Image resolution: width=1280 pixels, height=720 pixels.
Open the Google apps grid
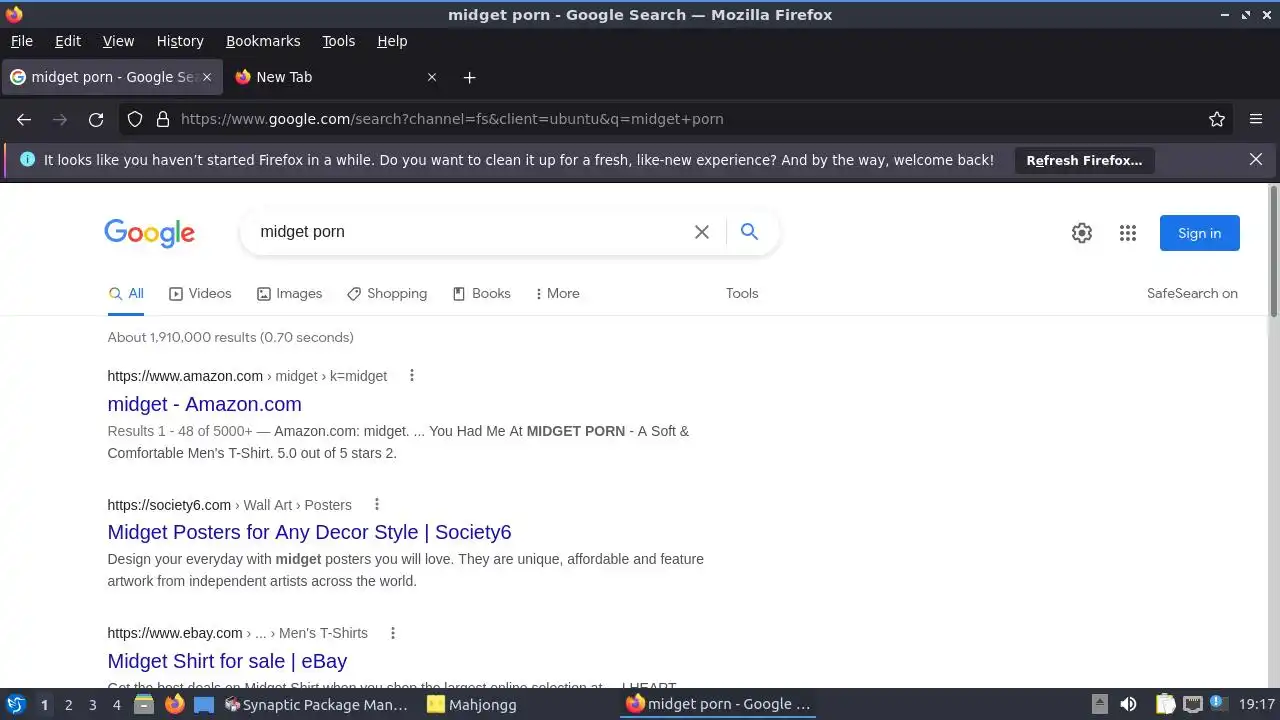1128,233
